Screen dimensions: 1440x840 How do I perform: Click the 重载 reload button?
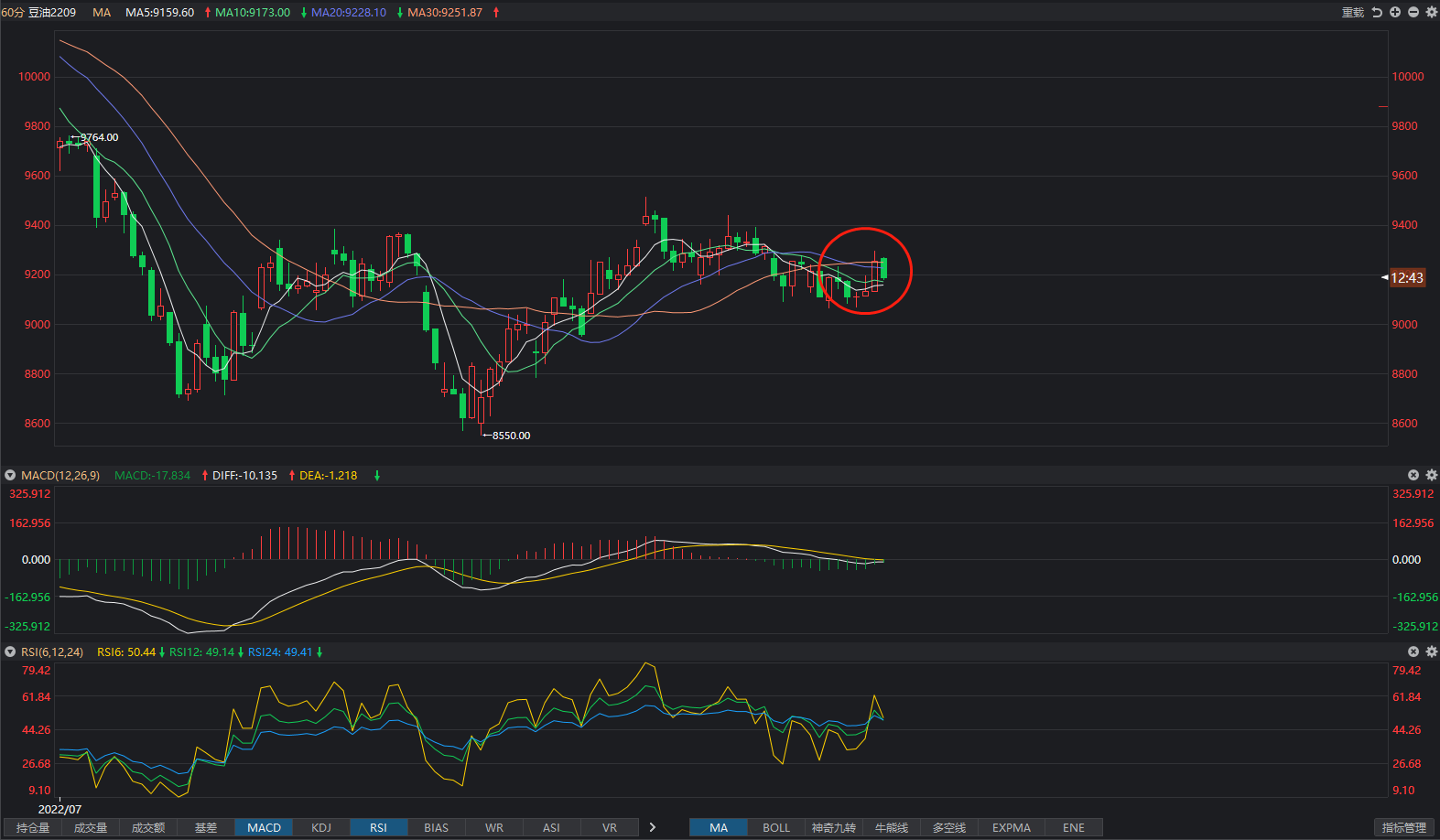1353,12
